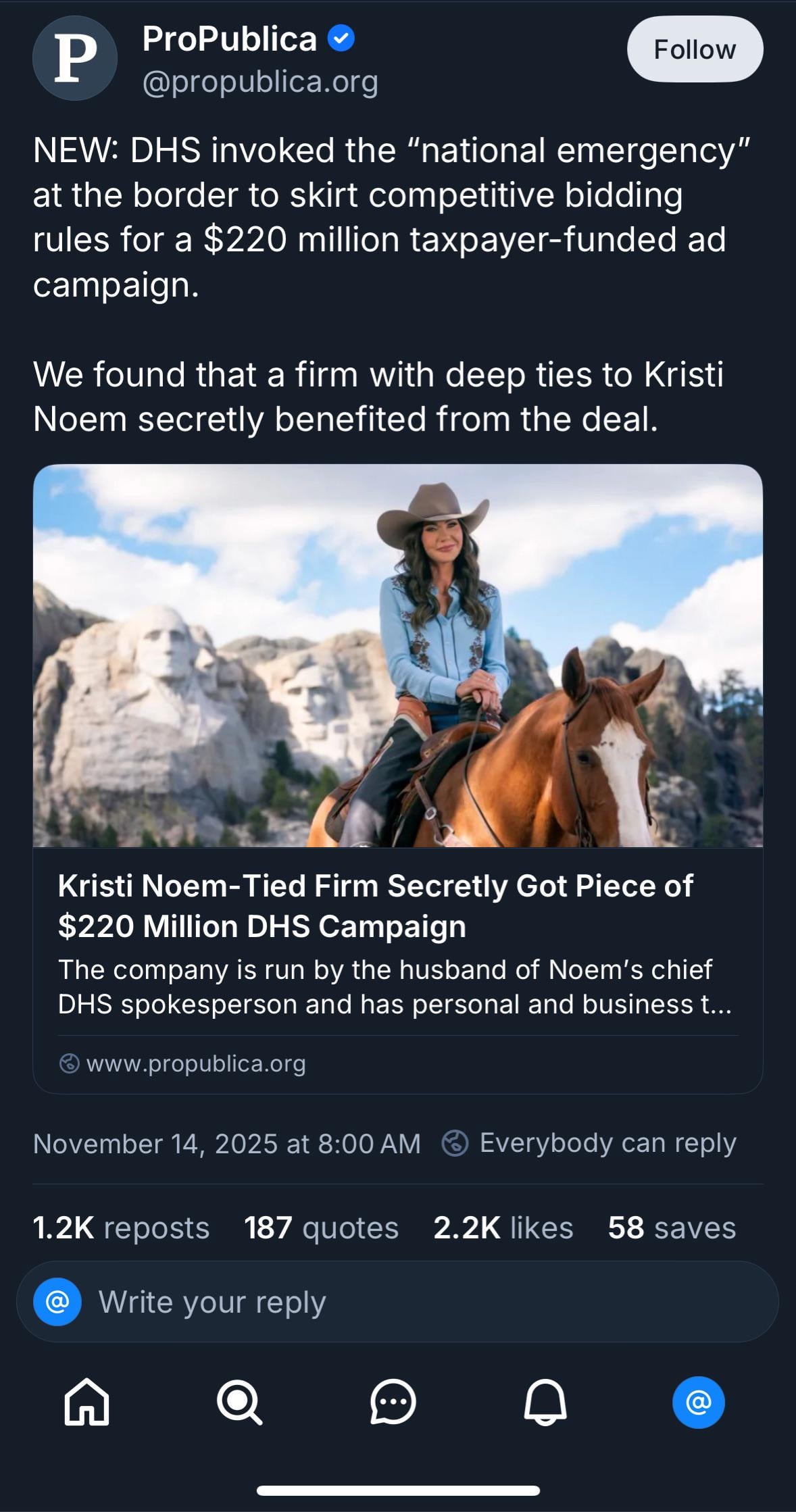Open the Kristi Noem article headline
This screenshot has height=1512, width=796.
pos(375,905)
